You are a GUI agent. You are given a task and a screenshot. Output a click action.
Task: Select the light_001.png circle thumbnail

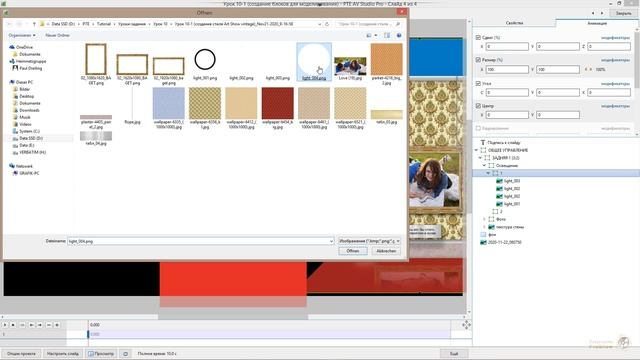(x=205, y=60)
